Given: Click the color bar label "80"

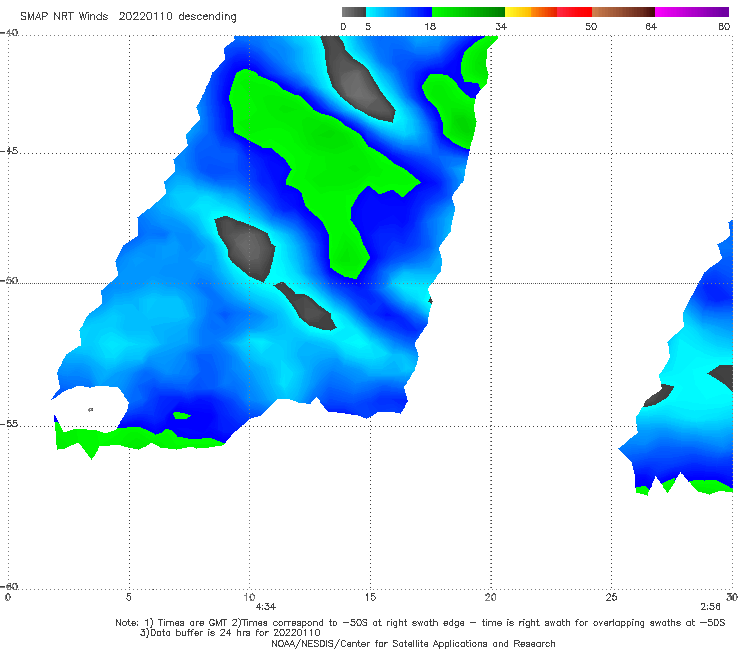Looking at the screenshot, I should click(724, 26).
